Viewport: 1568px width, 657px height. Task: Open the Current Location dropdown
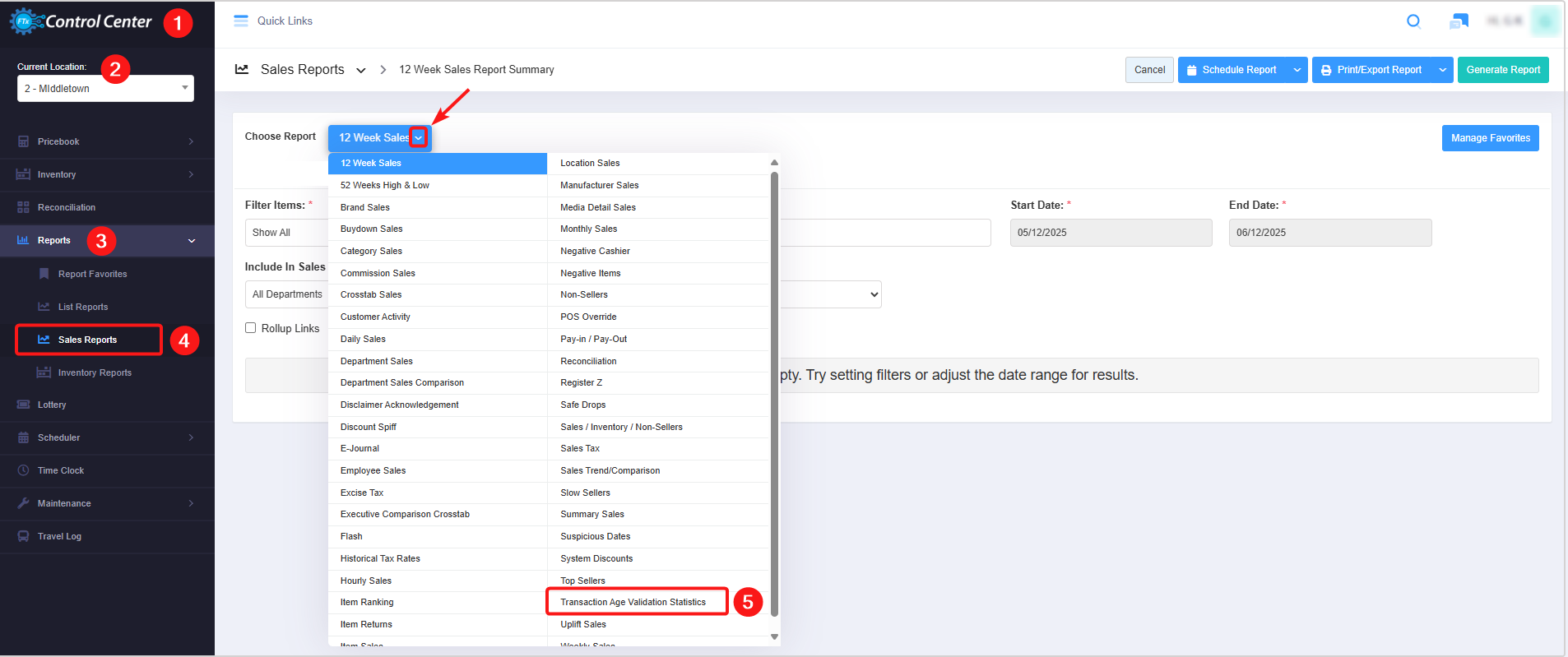105,89
